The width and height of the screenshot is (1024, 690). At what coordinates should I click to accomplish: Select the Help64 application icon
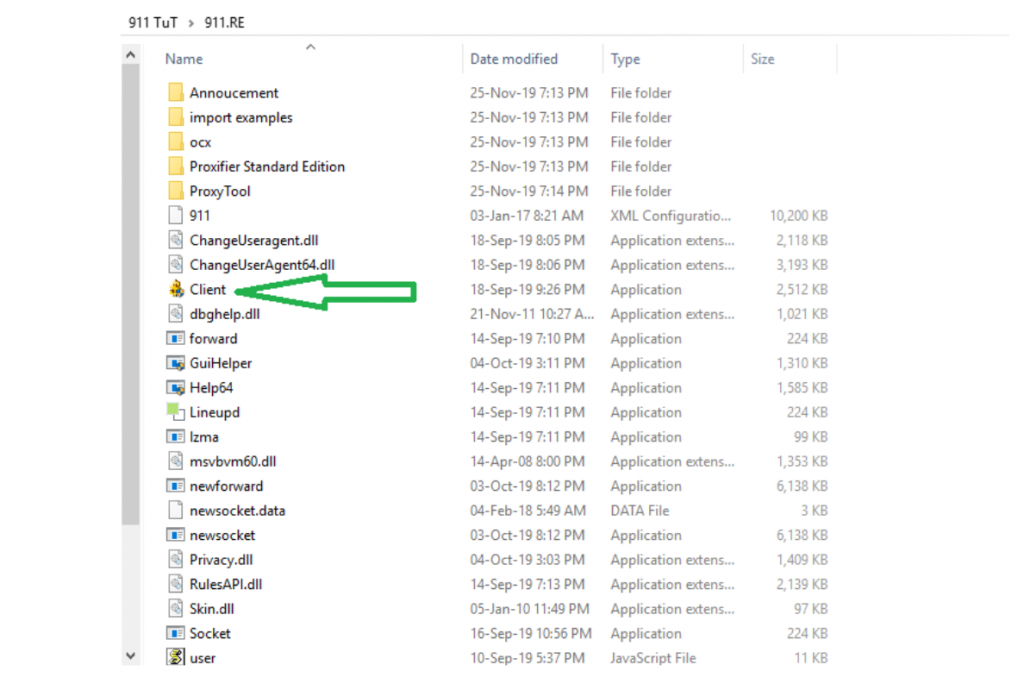[x=175, y=388]
